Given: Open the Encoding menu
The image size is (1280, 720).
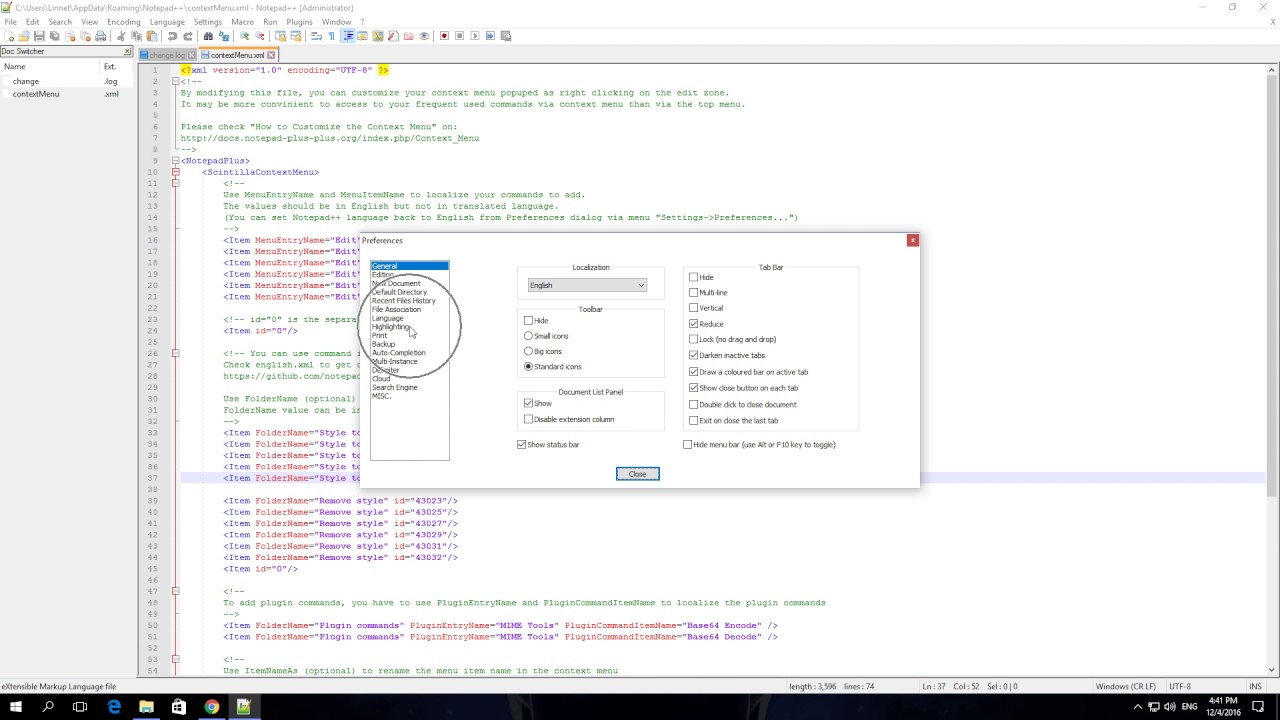Looking at the screenshot, I should click(x=123, y=21).
